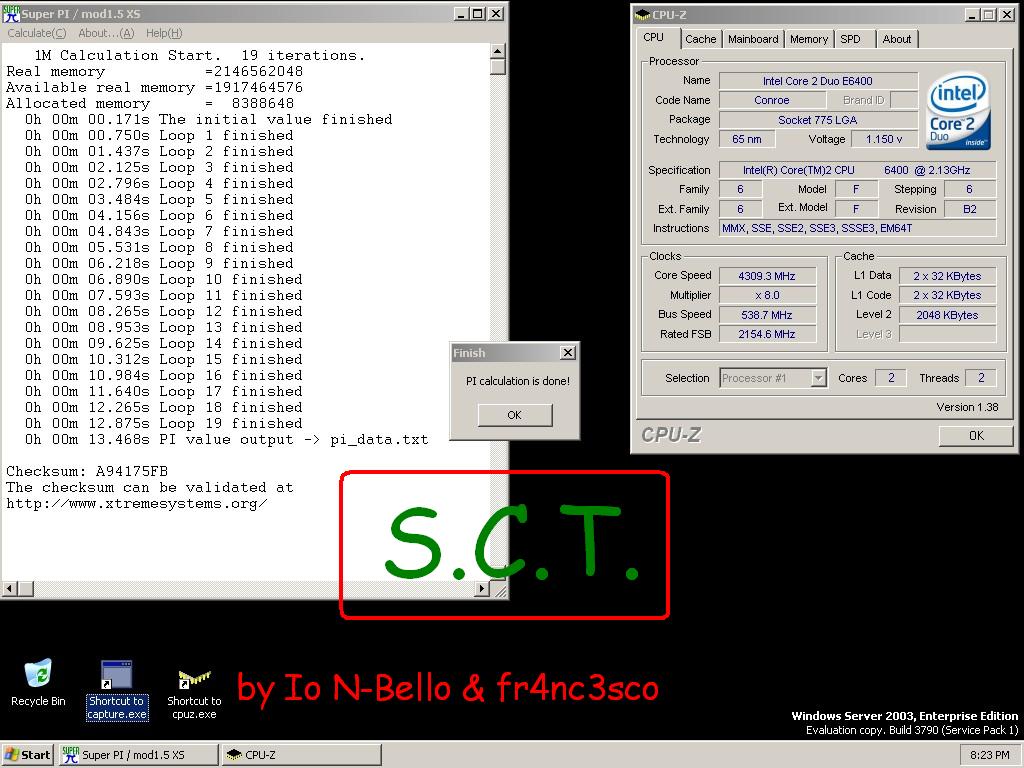Click the Core Speed value '4309.3 MHz'
Viewport: 1024px width, 768px height.
pyautogui.click(x=767, y=276)
